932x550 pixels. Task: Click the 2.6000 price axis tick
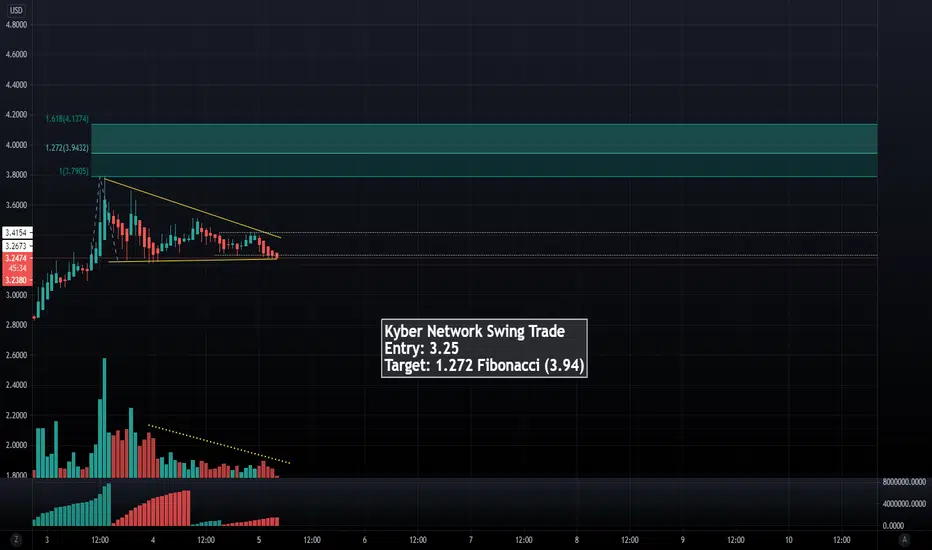click(x=17, y=355)
